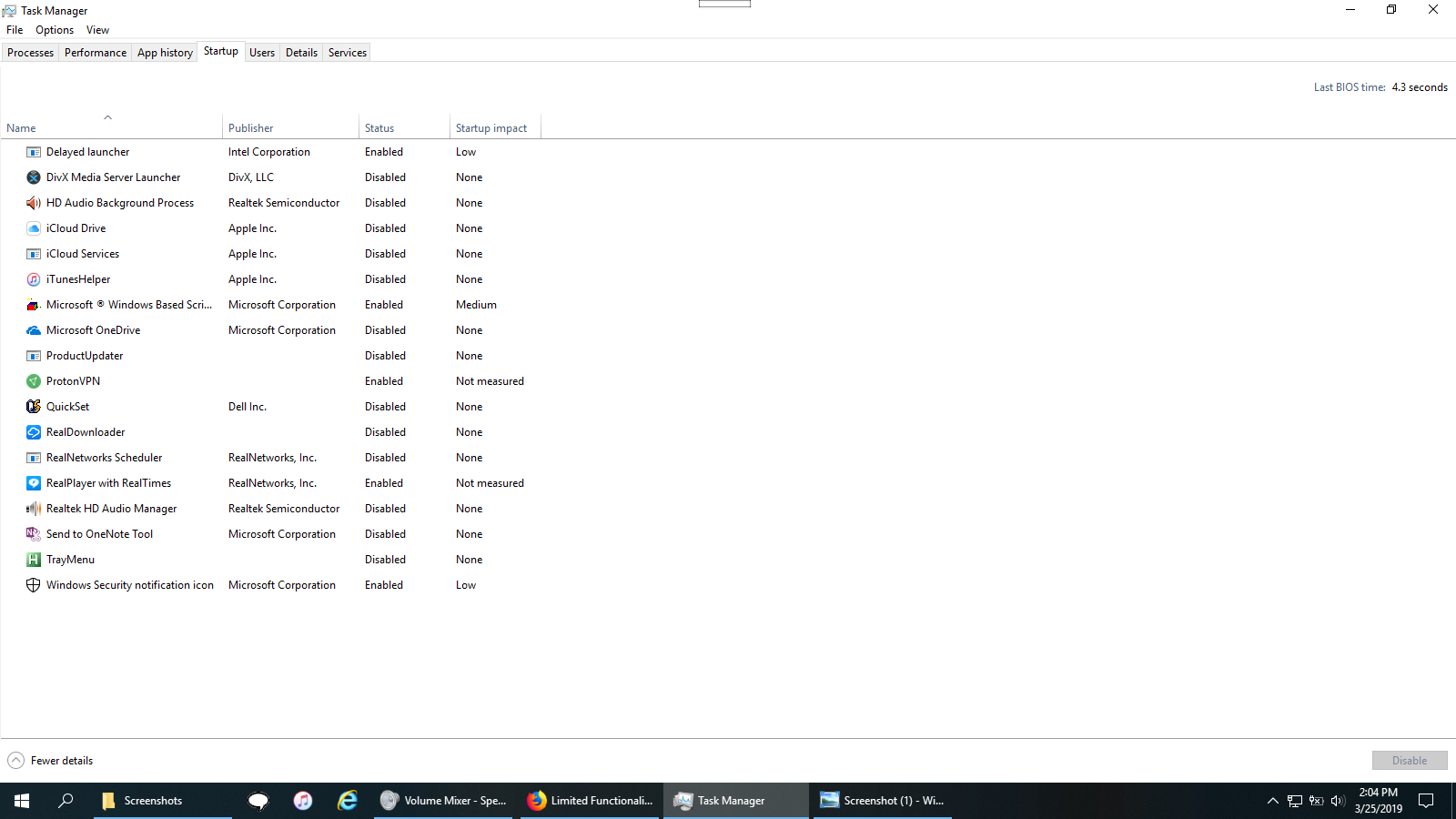Image resolution: width=1456 pixels, height=819 pixels.
Task: Click DivX, LLC publisher cell
Action: click(251, 177)
